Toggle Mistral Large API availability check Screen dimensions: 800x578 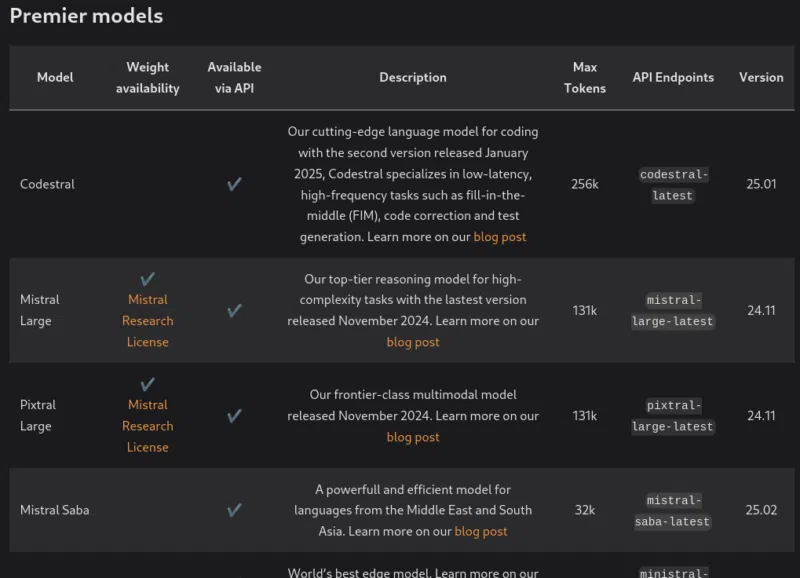[234, 311]
